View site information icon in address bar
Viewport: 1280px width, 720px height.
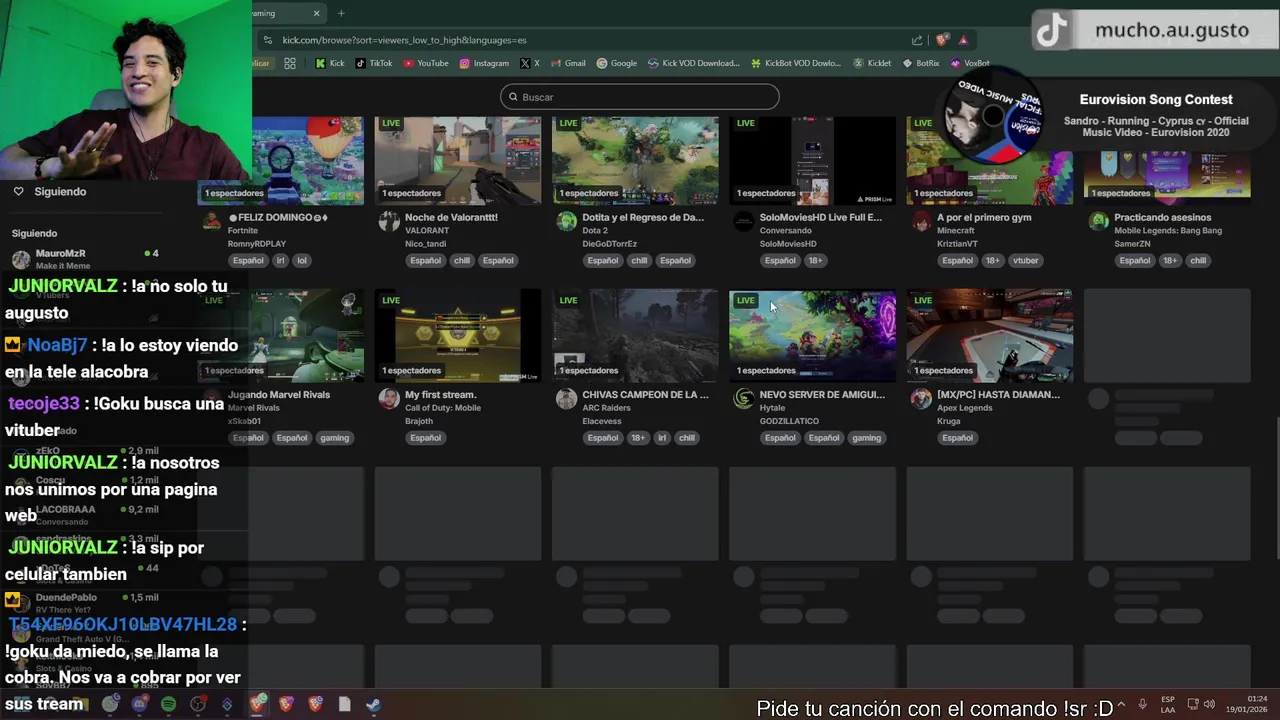click(267, 40)
